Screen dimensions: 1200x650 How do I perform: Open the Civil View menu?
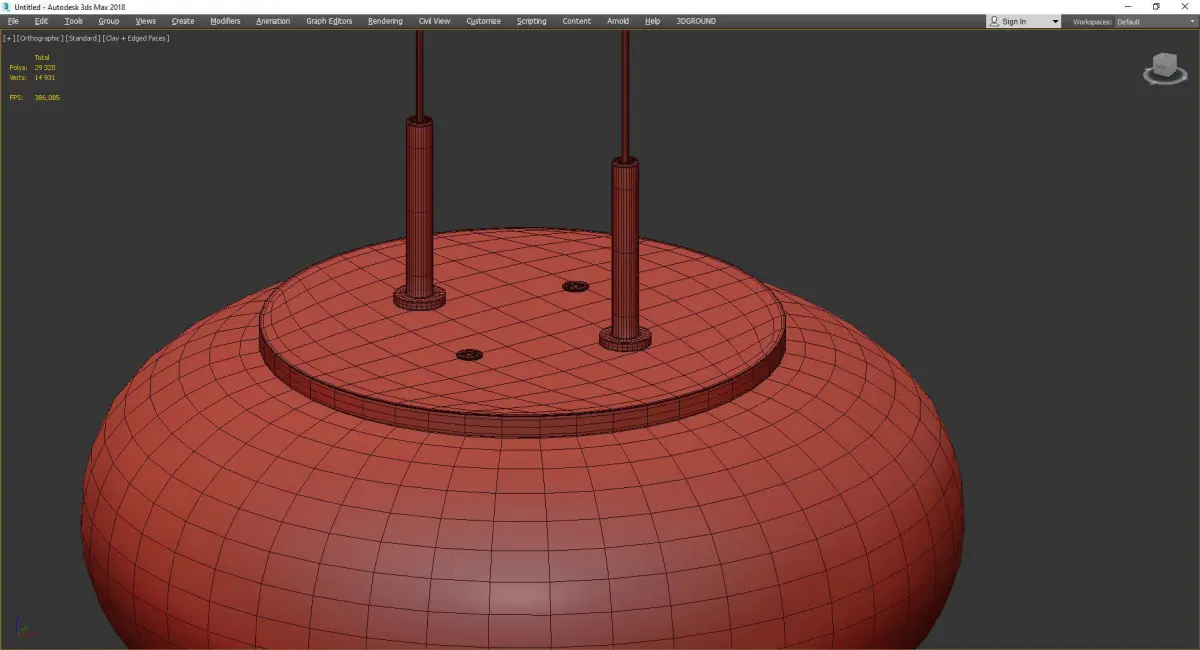click(x=434, y=21)
